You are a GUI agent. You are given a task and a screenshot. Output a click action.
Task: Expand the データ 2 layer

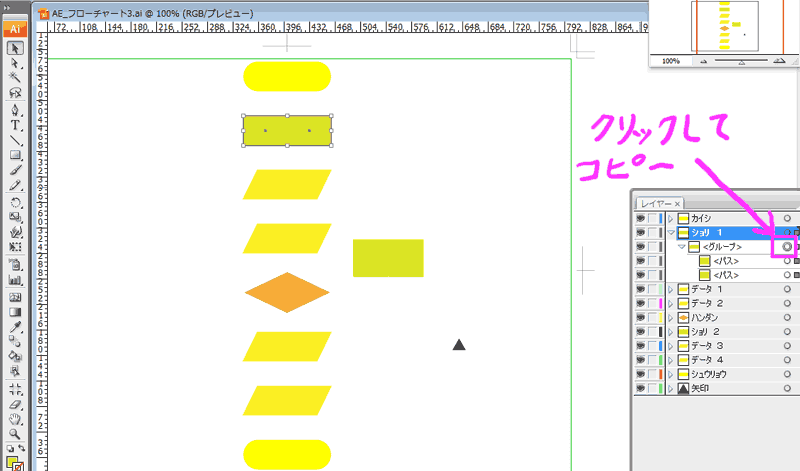click(671, 304)
